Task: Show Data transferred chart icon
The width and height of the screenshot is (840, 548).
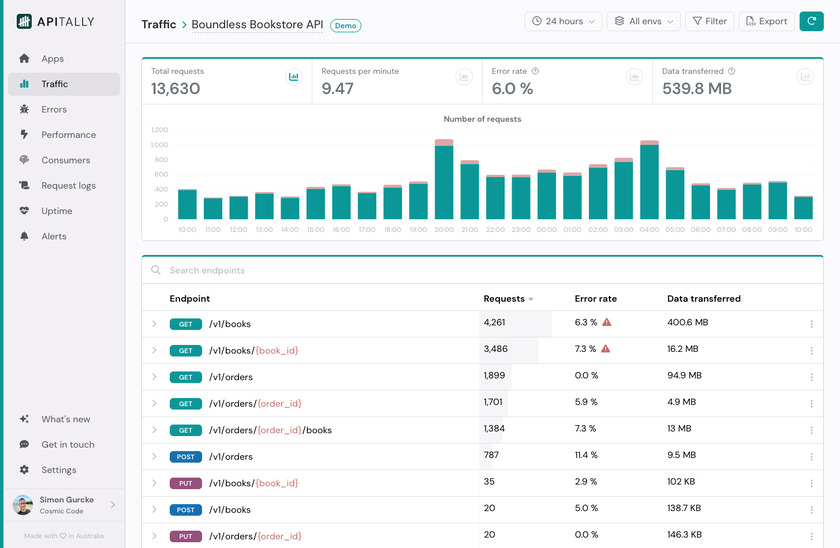Action: tap(805, 77)
